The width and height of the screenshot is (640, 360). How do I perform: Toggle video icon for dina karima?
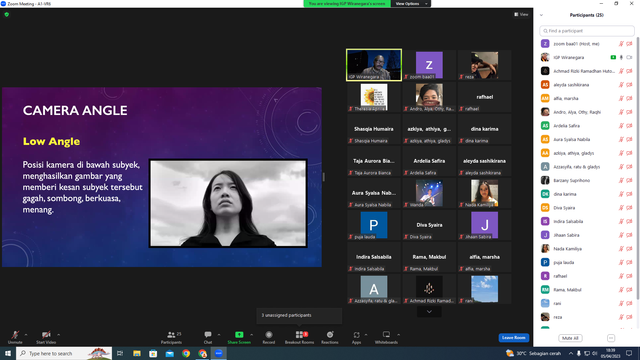pyautogui.click(x=629, y=194)
